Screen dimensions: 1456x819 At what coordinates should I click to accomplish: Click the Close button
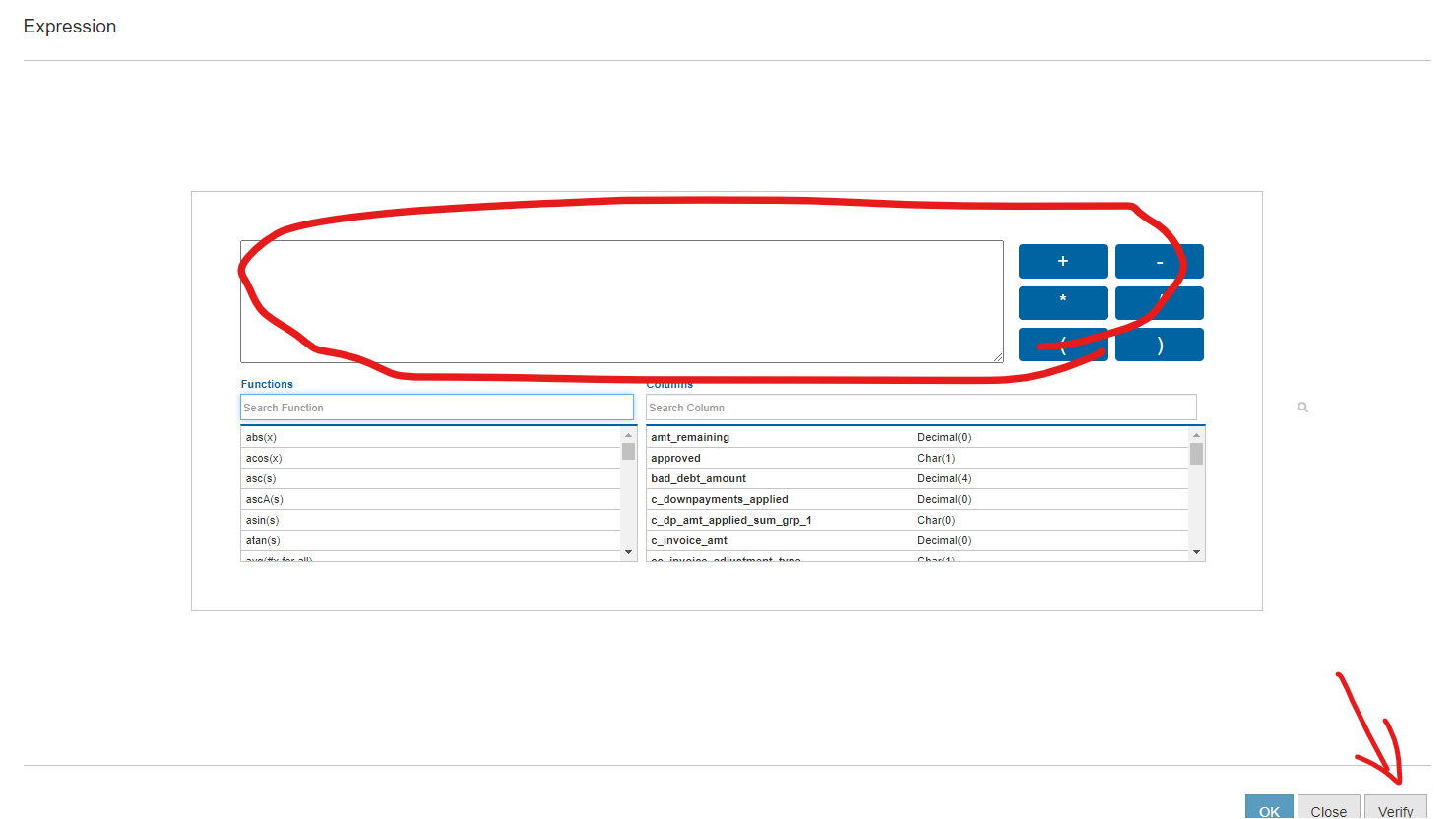point(1328,808)
